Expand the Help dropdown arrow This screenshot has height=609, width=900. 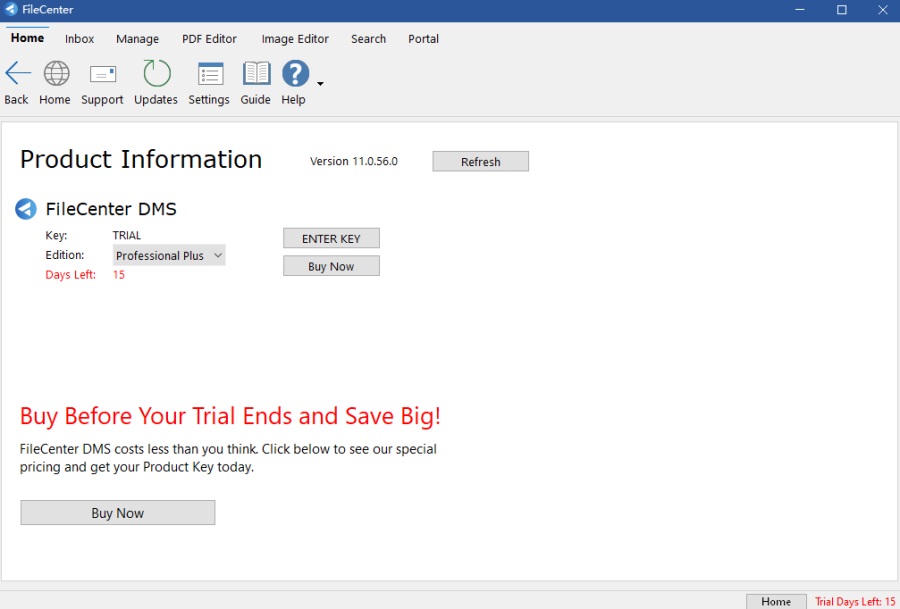[x=320, y=84]
